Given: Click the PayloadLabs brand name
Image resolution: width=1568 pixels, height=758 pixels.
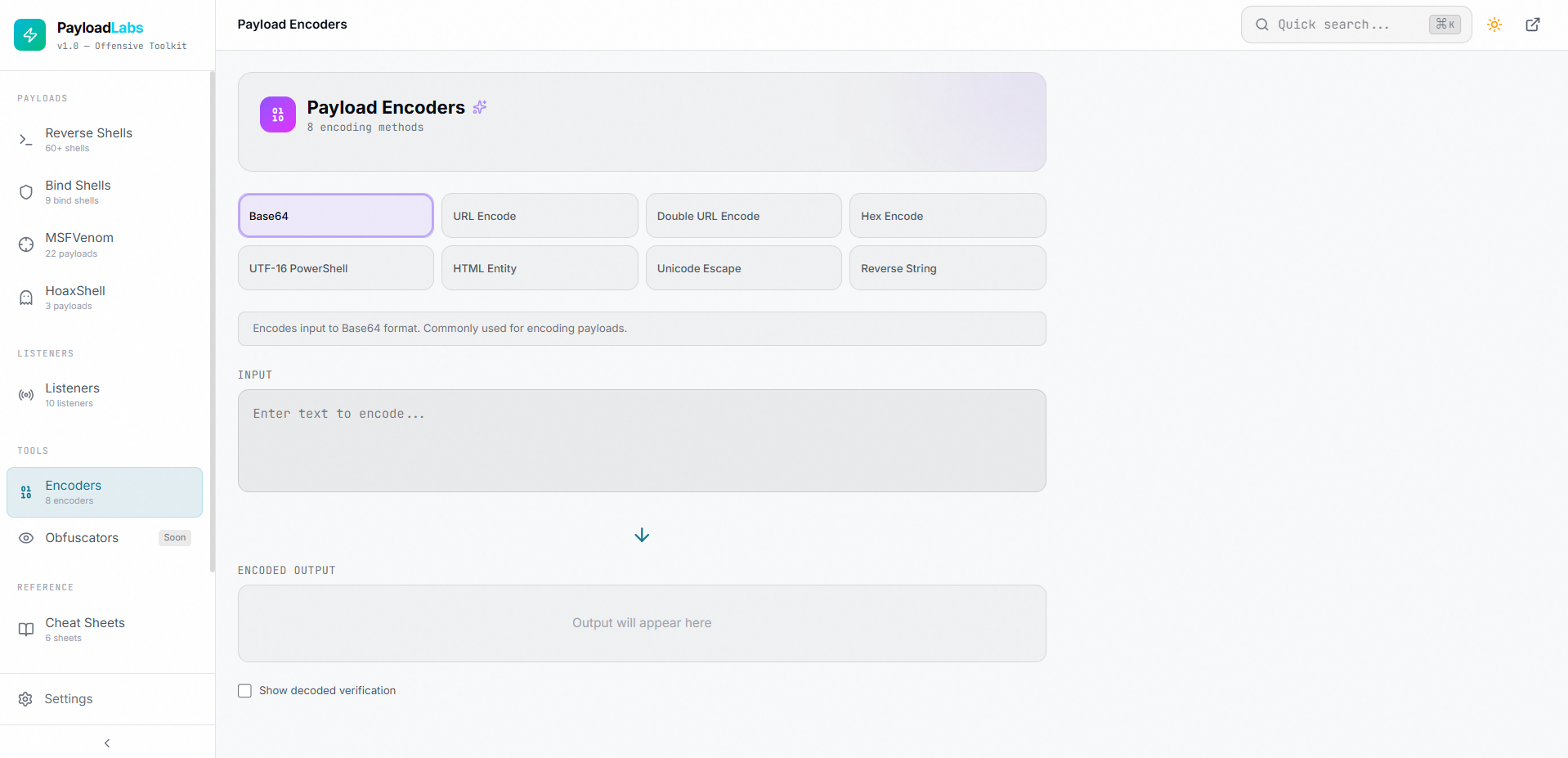Looking at the screenshot, I should click(x=100, y=28).
